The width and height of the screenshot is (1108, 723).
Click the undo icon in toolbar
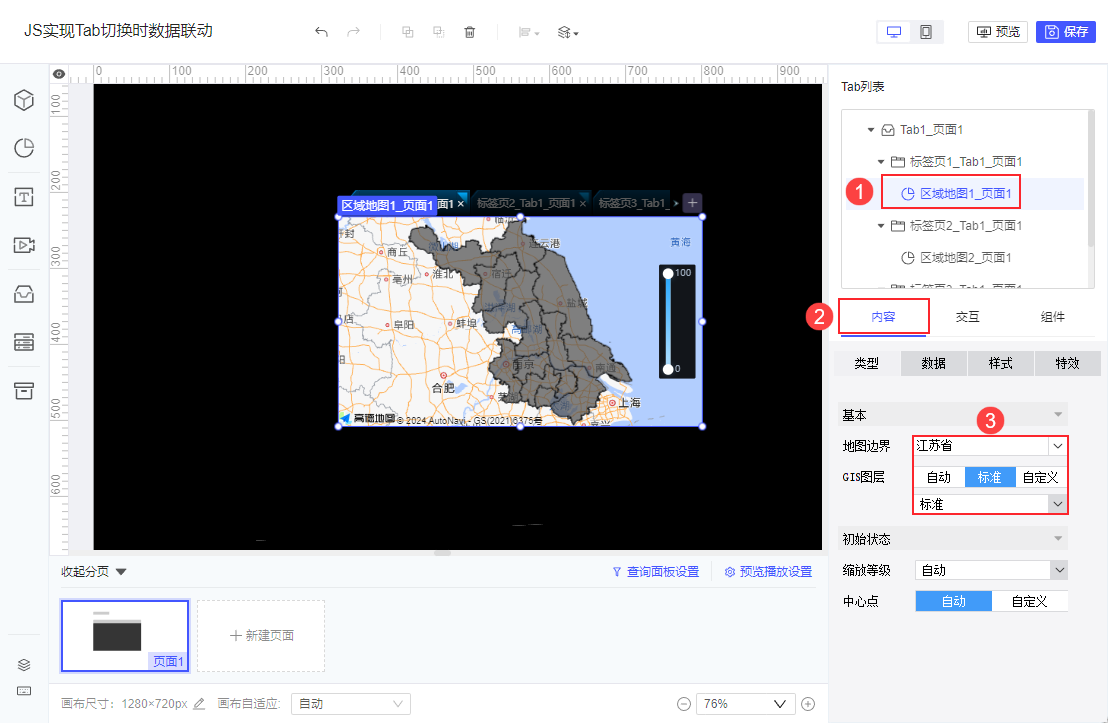pyautogui.click(x=321, y=31)
